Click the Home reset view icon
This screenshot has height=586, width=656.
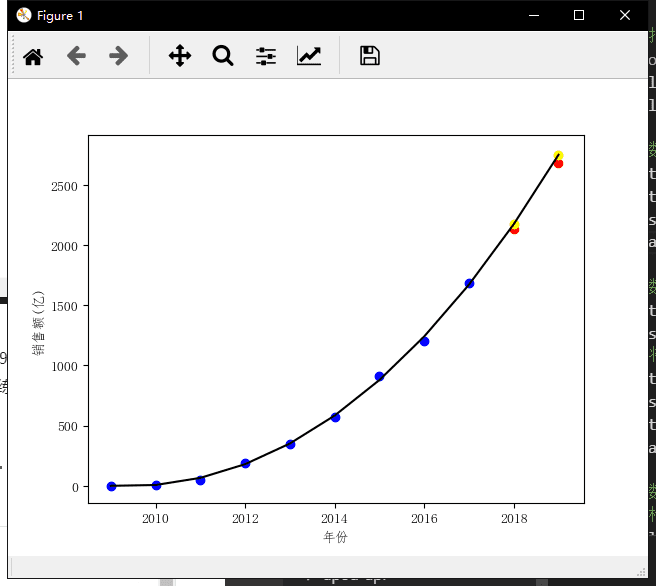tap(33, 56)
